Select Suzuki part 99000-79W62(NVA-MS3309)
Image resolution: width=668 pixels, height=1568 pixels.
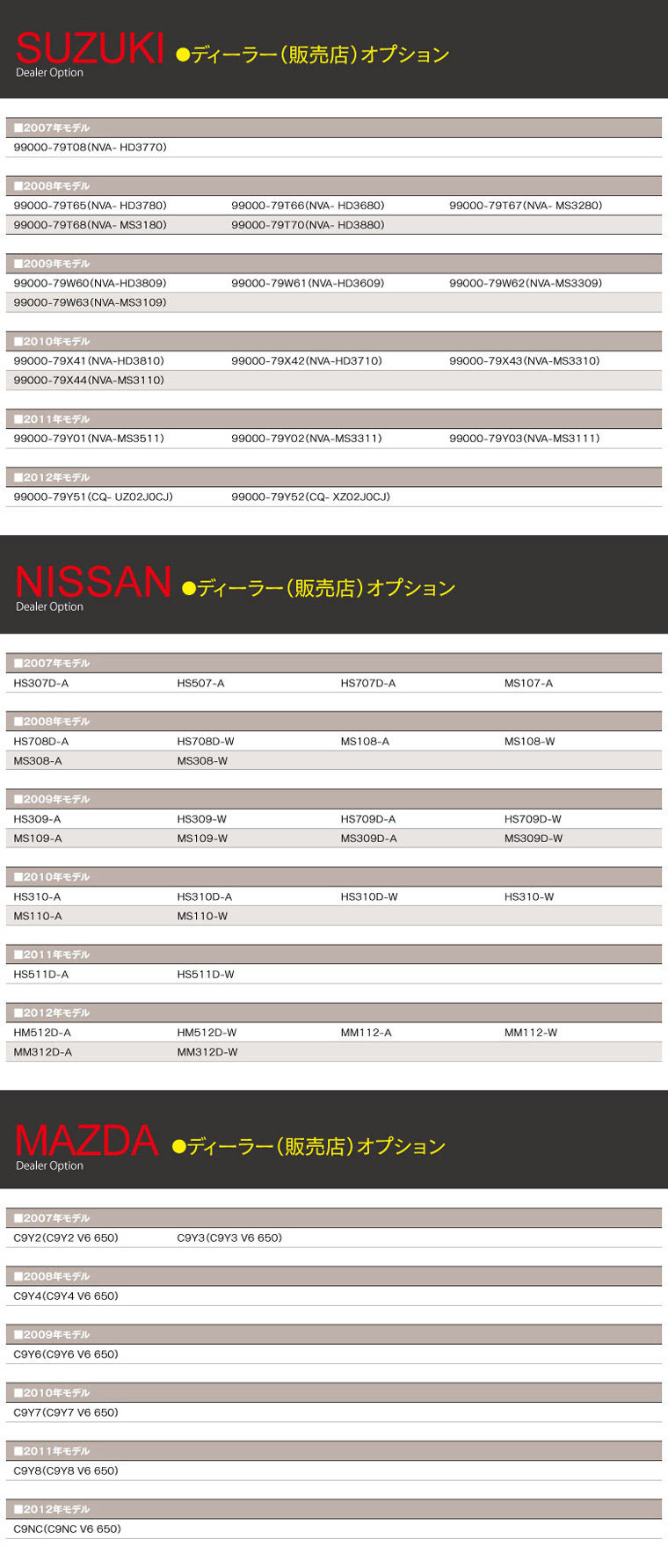[x=526, y=283]
